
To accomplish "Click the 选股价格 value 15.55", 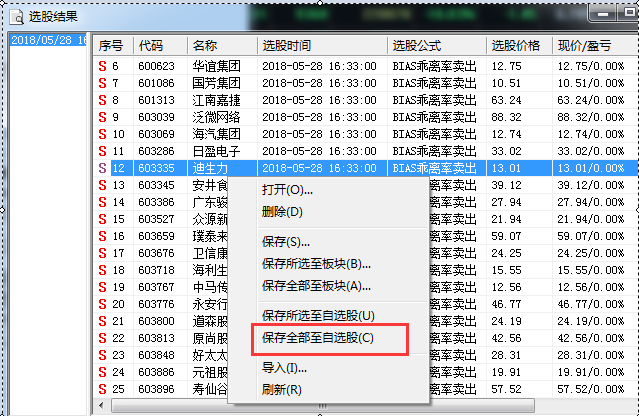I will tap(506, 270).
